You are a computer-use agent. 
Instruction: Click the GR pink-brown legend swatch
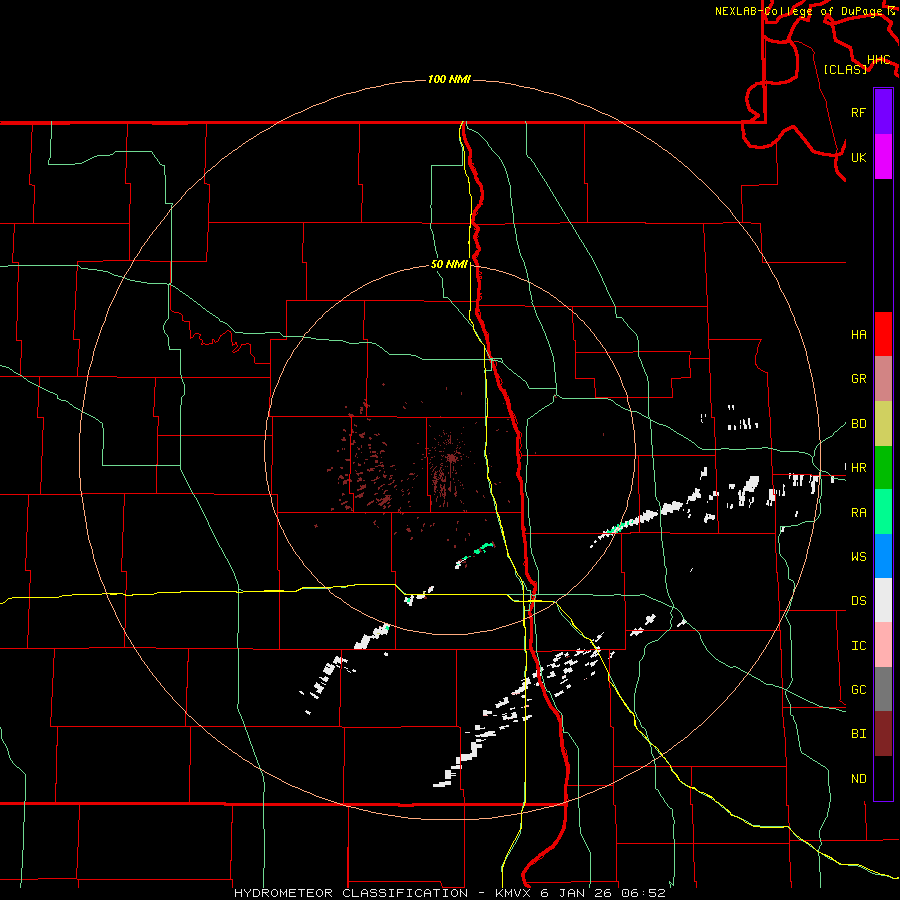click(x=883, y=378)
